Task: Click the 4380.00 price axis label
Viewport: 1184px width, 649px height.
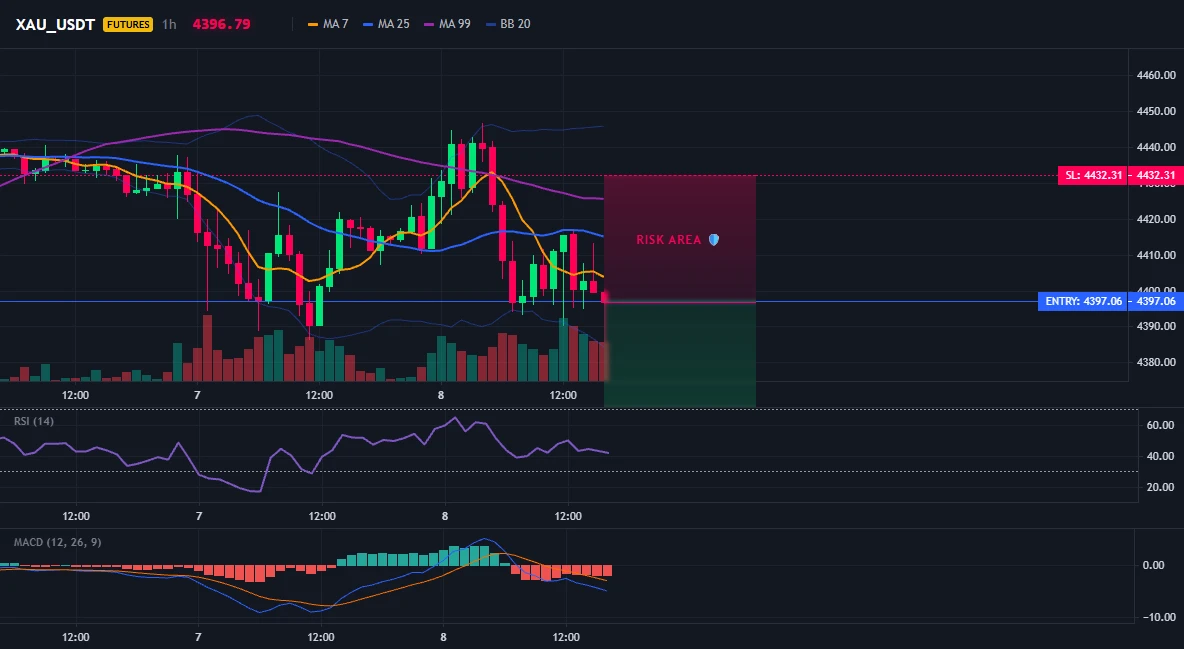Action: click(x=1156, y=362)
